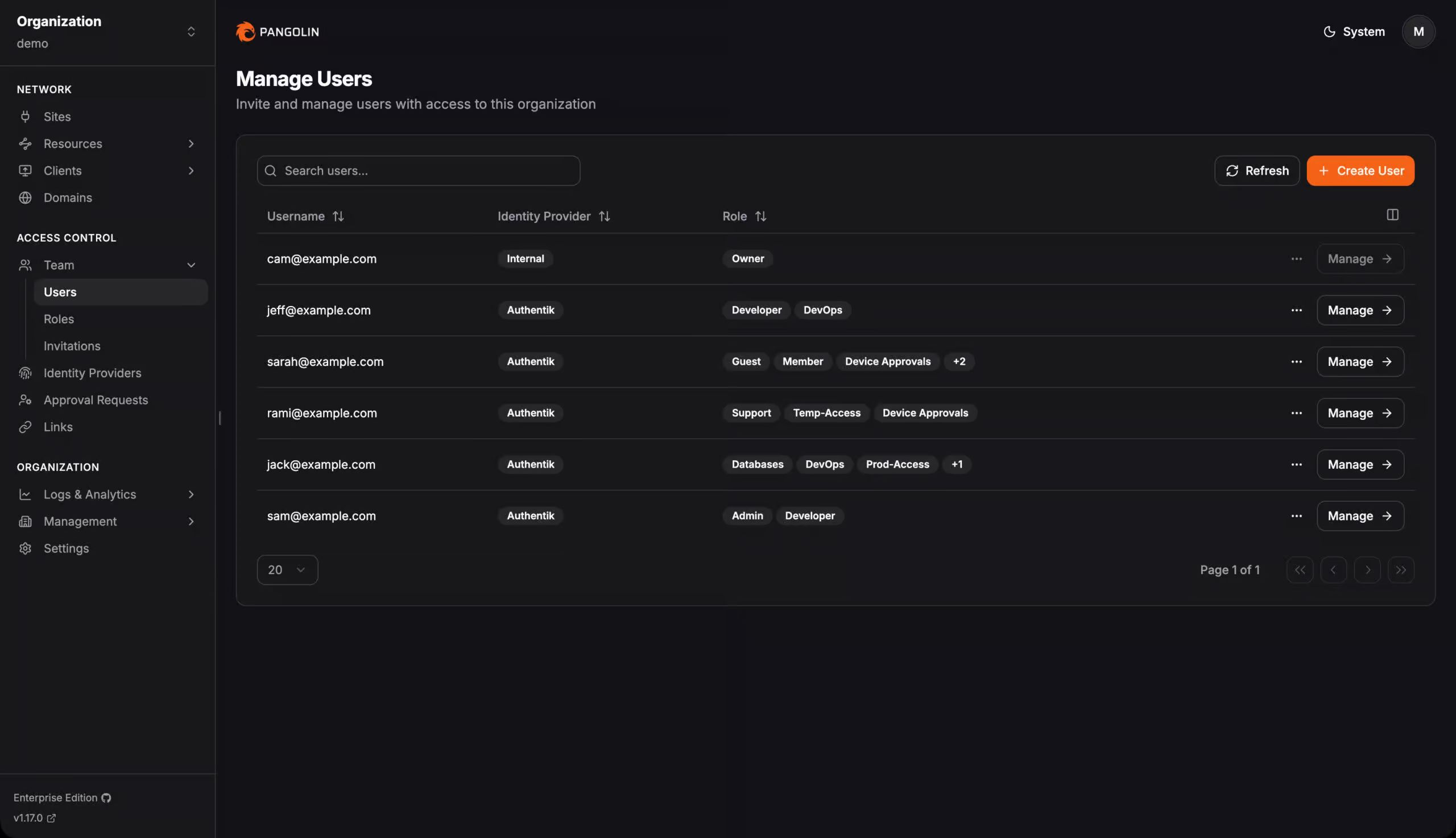Open the M user avatar menu
The width and height of the screenshot is (1456, 838).
pyautogui.click(x=1418, y=32)
